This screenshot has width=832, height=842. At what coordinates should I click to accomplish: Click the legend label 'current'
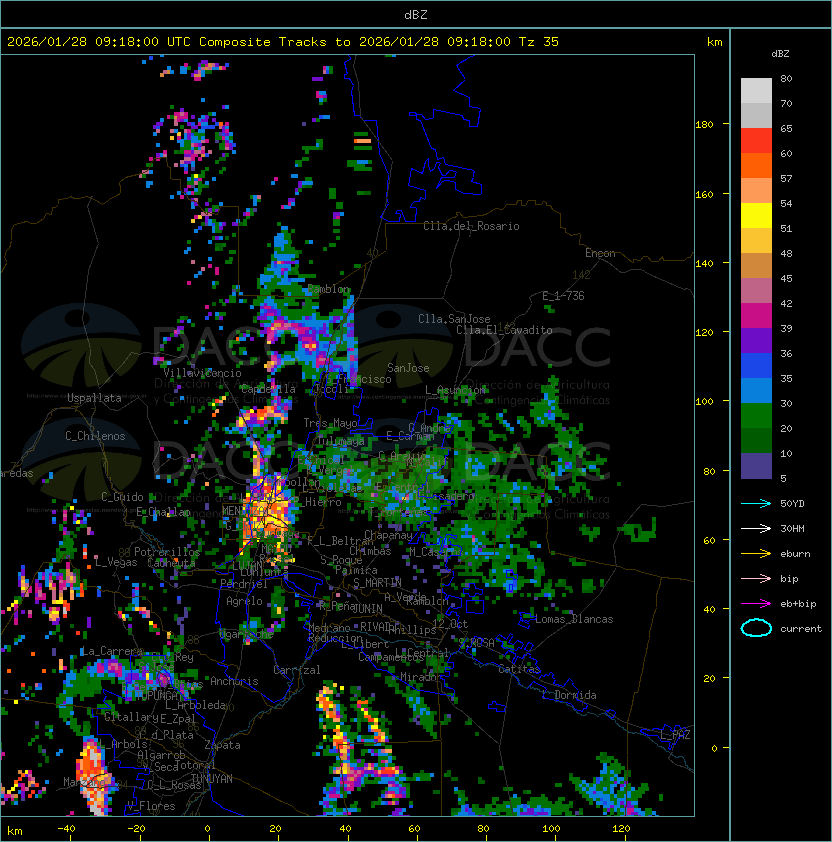pyautogui.click(x=801, y=629)
